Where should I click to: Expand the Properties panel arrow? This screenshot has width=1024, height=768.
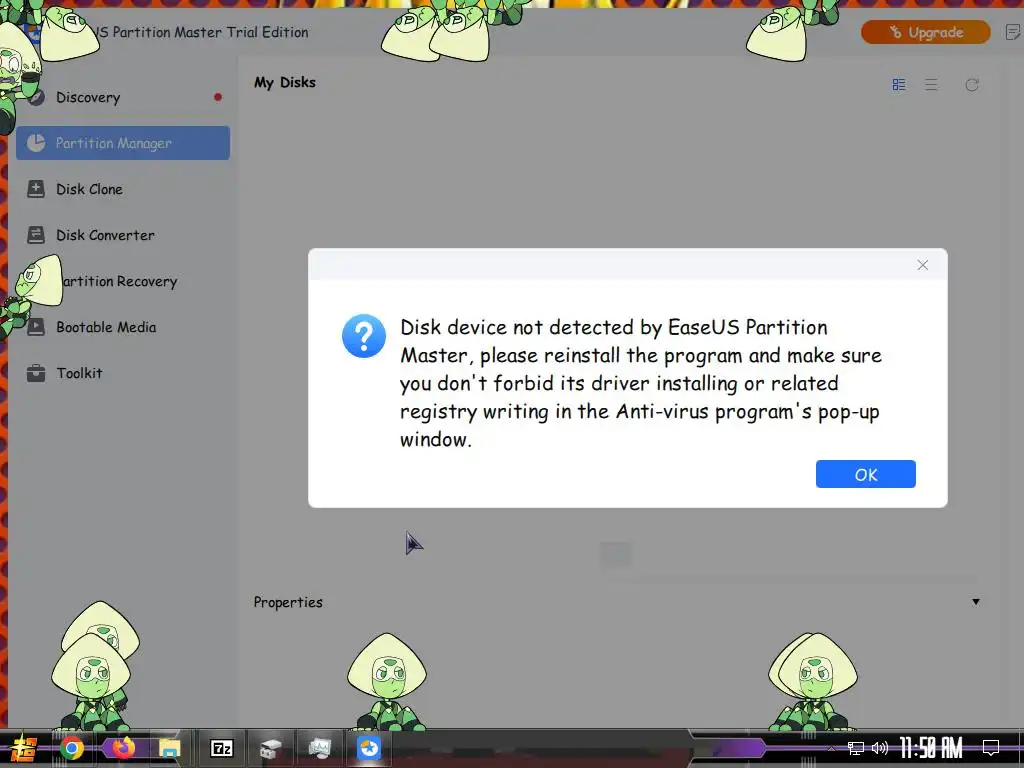pyautogui.click(x=976, y=602)
